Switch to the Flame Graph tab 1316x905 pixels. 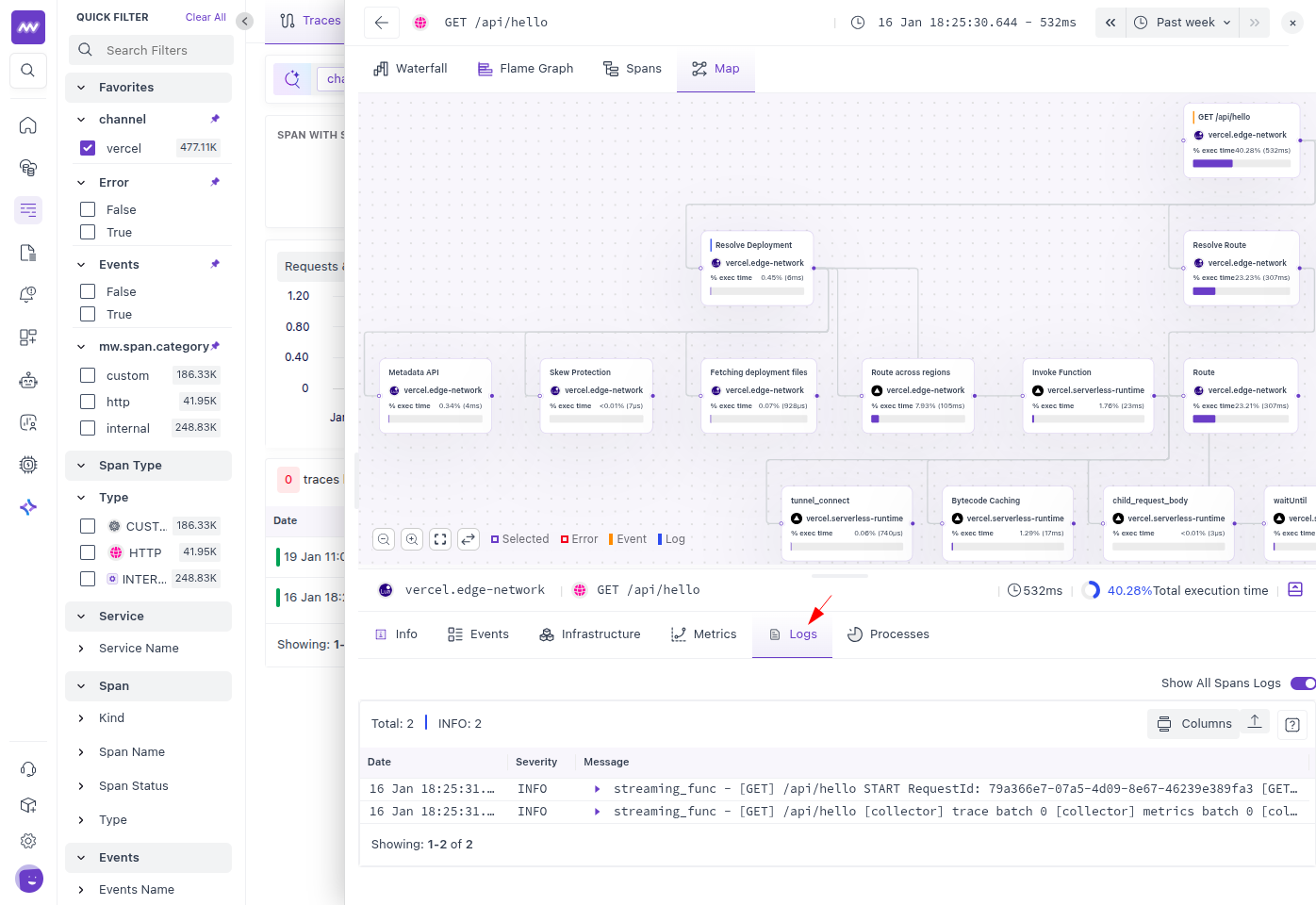coord(525,69)
